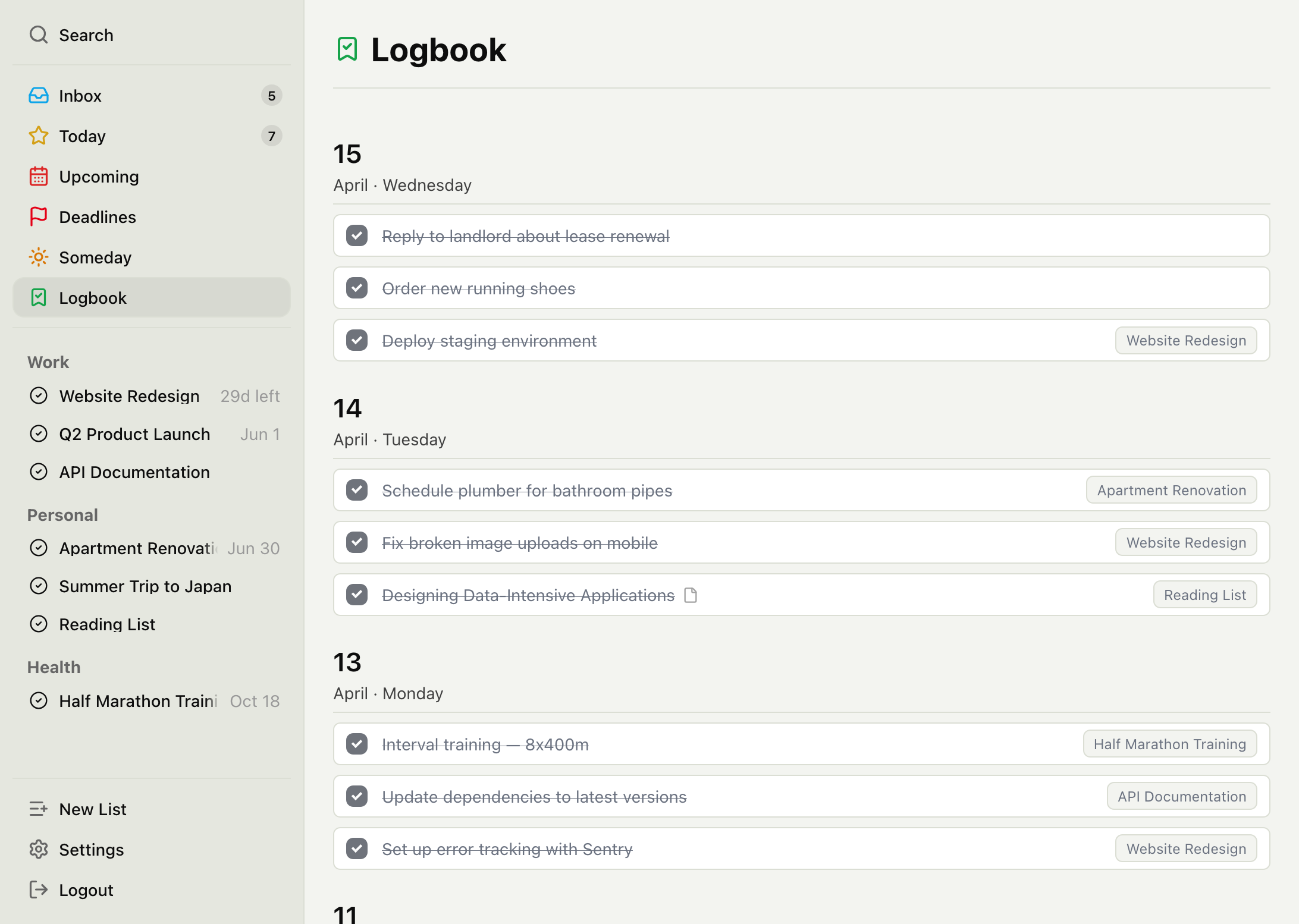This screenshot has width=1299, height=924.
Task: Click the Upcoming calendar icon
Action: pyautogui.click(x=39, y=177)
